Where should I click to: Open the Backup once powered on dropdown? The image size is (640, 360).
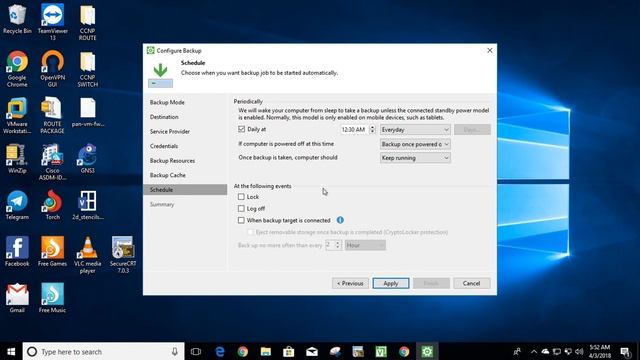415,144
